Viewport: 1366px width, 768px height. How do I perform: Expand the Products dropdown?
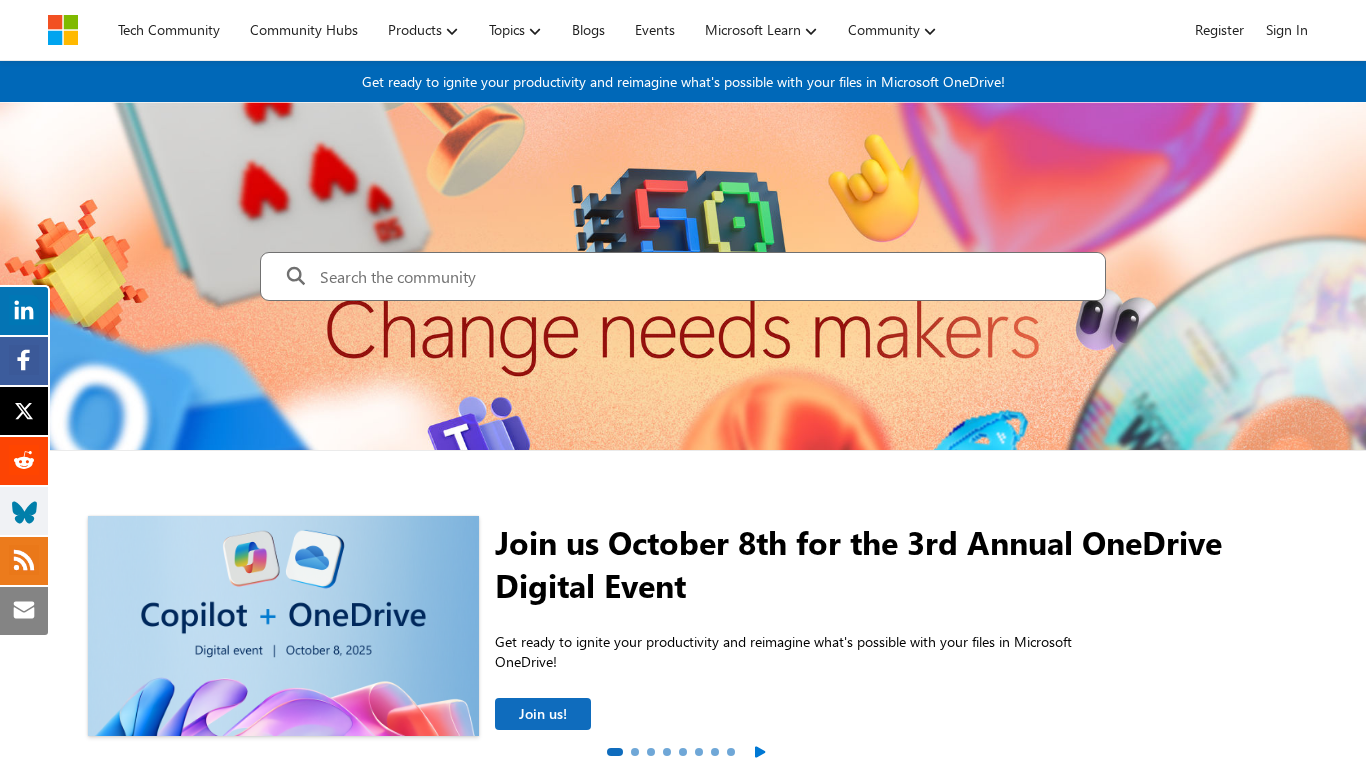(423, 30)
